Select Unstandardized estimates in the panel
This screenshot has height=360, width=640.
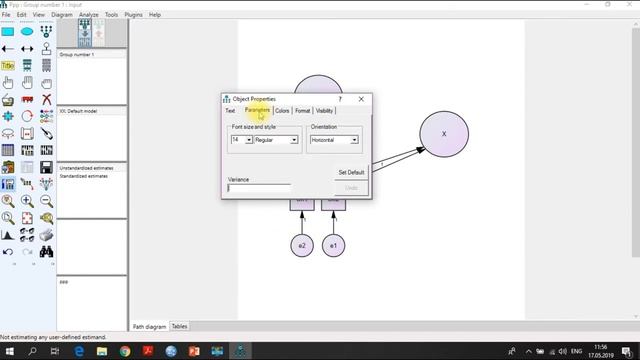click(x=87, y=168)
